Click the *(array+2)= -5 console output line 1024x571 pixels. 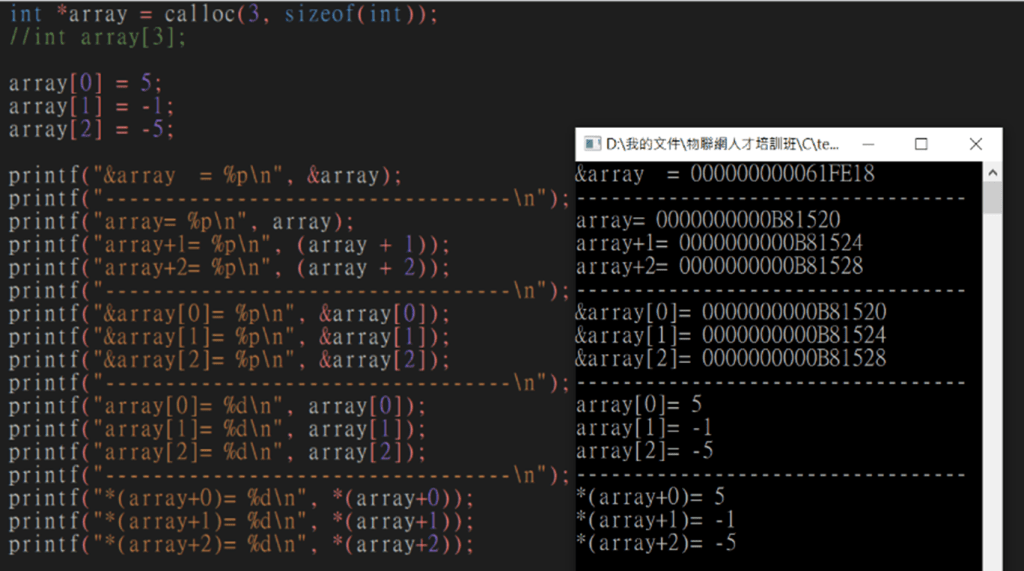coord(656,542)
